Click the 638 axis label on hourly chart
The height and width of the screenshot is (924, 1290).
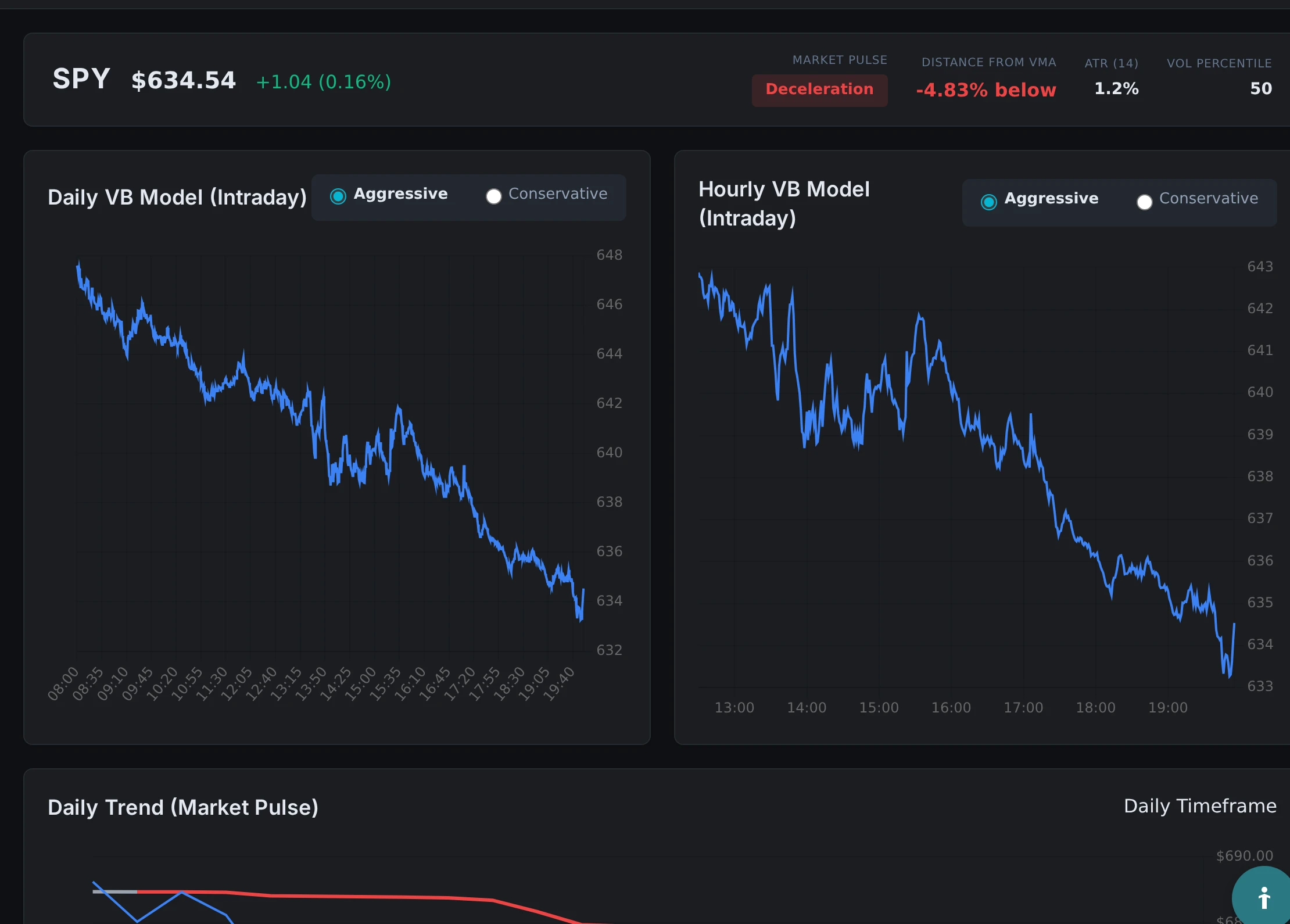(x=1260, y=477)
